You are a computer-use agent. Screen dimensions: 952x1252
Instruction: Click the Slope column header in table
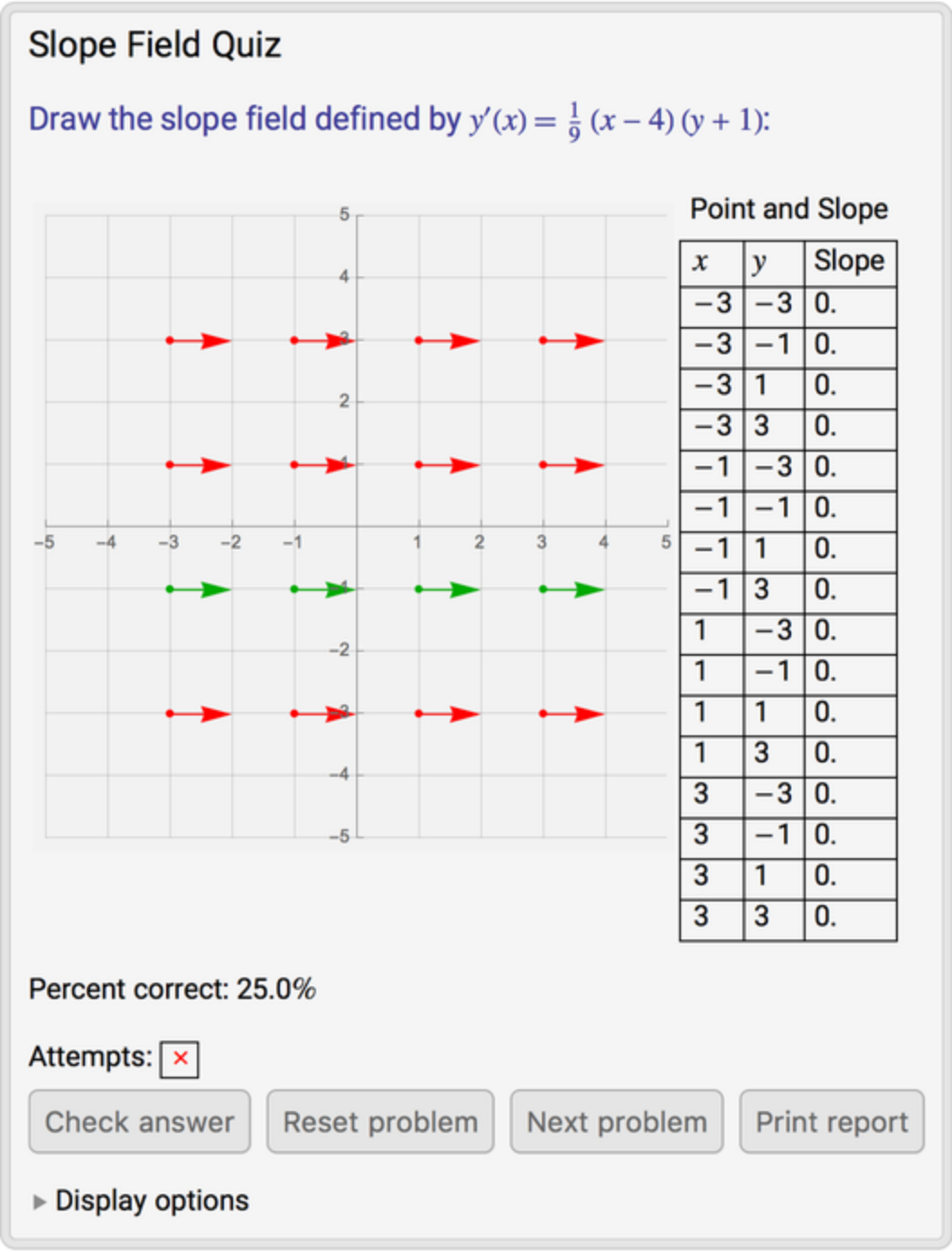pos(849,262)
